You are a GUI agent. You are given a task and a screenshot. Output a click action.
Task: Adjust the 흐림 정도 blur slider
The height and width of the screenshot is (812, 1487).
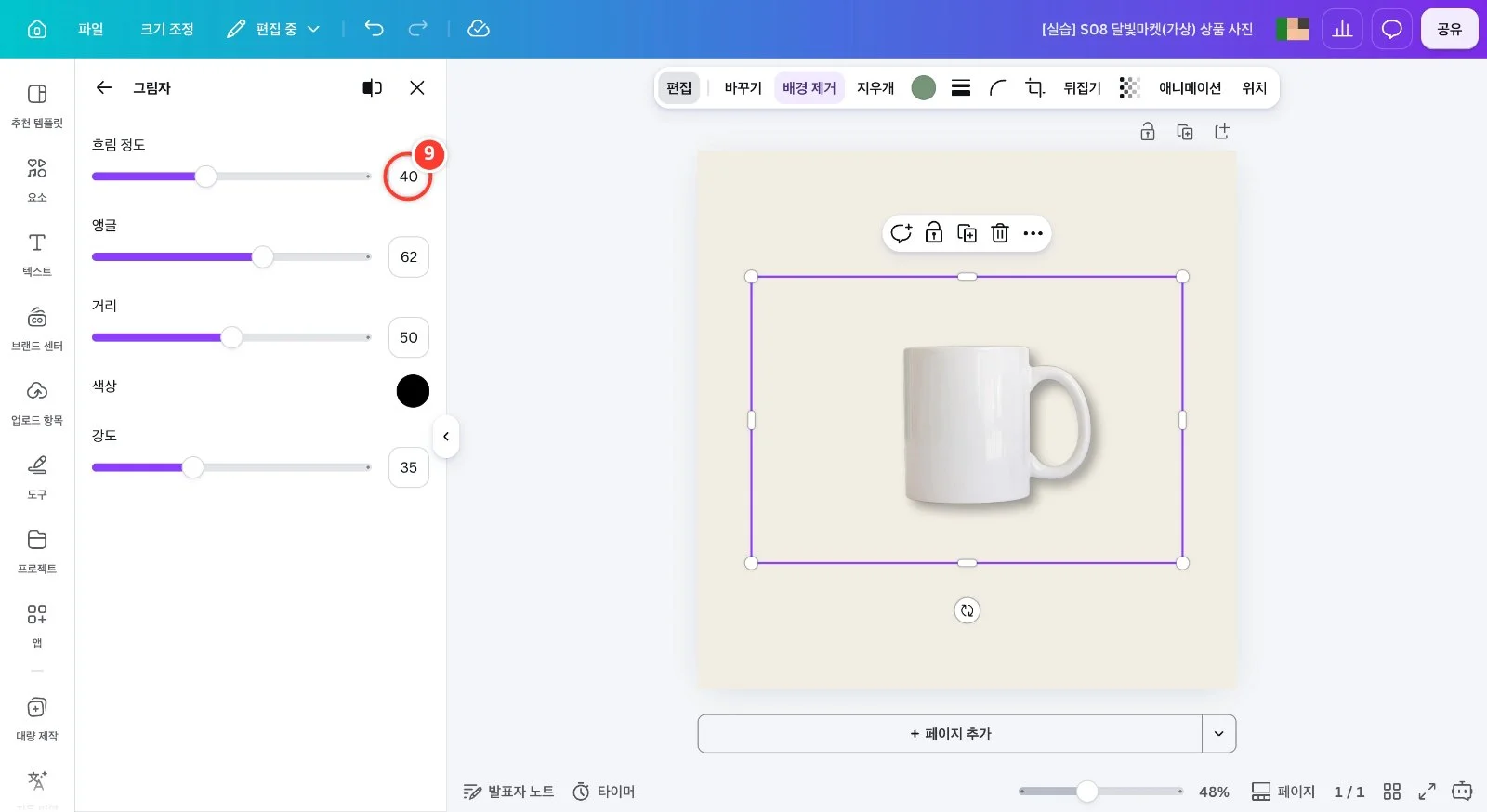click(205, 177)
